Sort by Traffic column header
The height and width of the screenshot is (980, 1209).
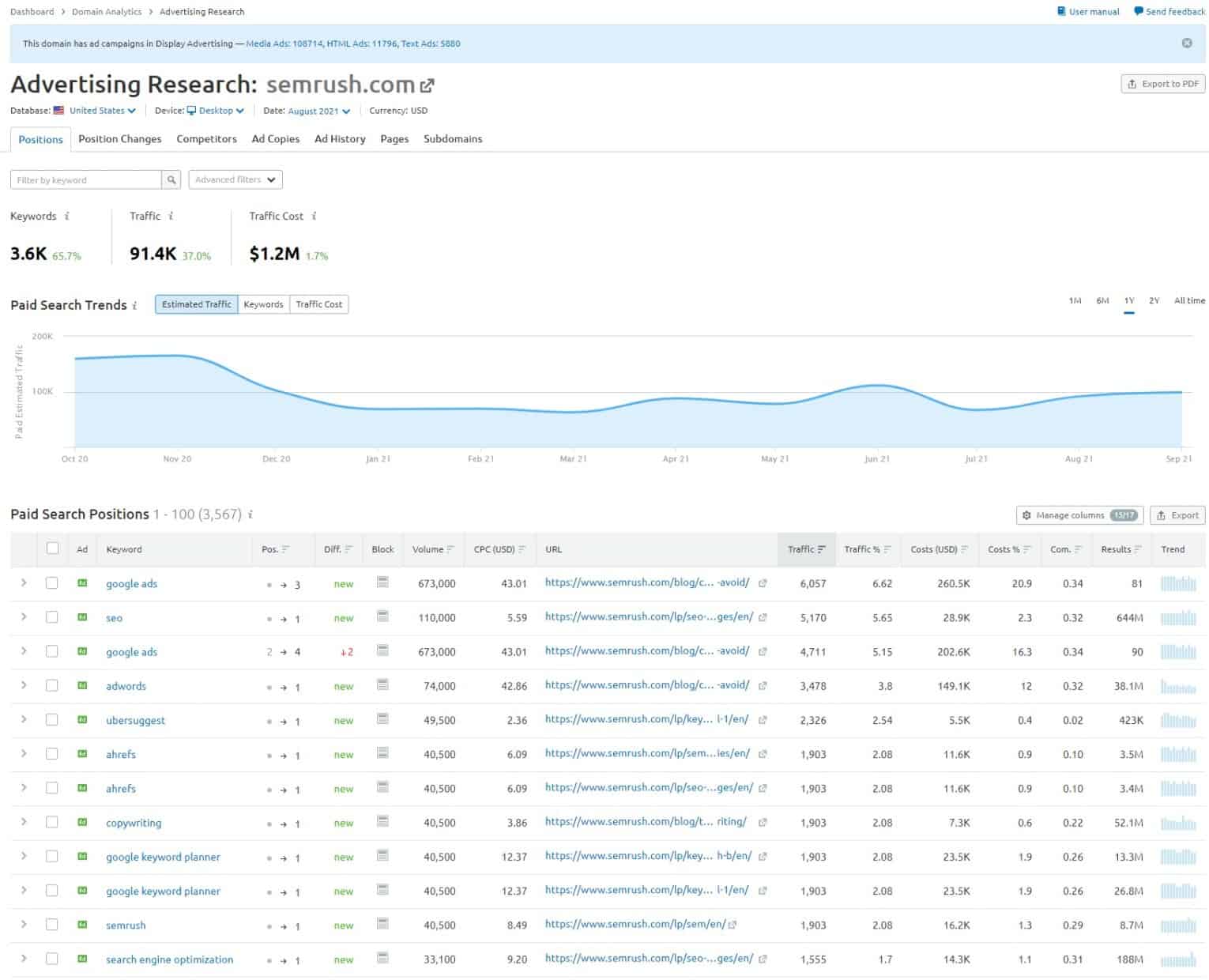[x=806, y=549]
